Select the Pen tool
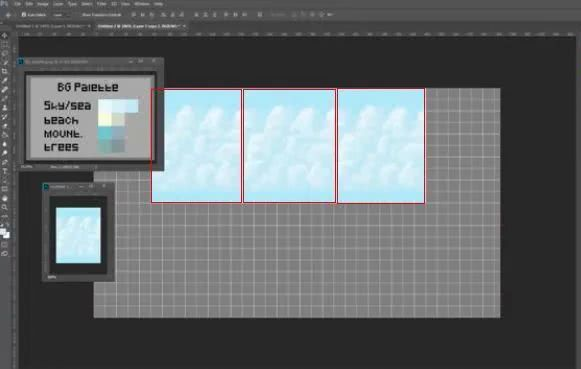581x369 pixels. click(x=5, y=162)
